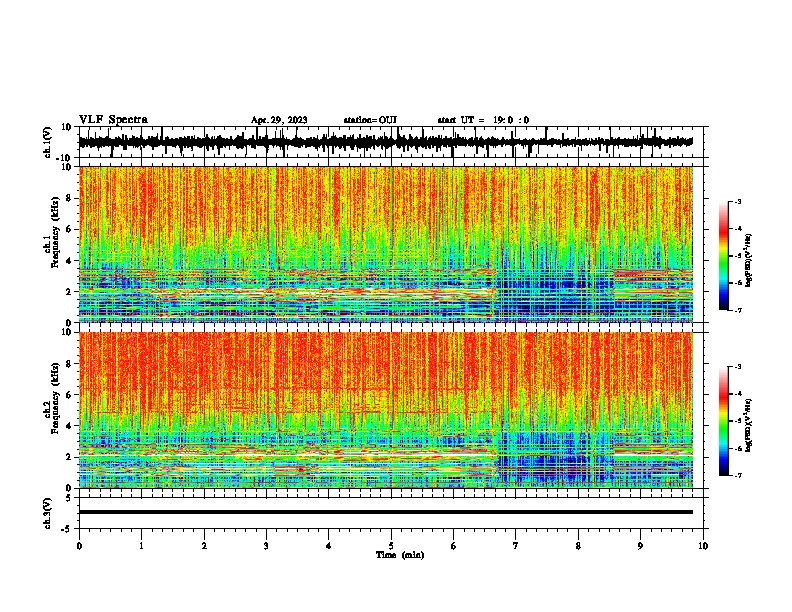Click the ch.1 voltage waveform trace
The height and width of the screenshot is (612, 792).
385,142
